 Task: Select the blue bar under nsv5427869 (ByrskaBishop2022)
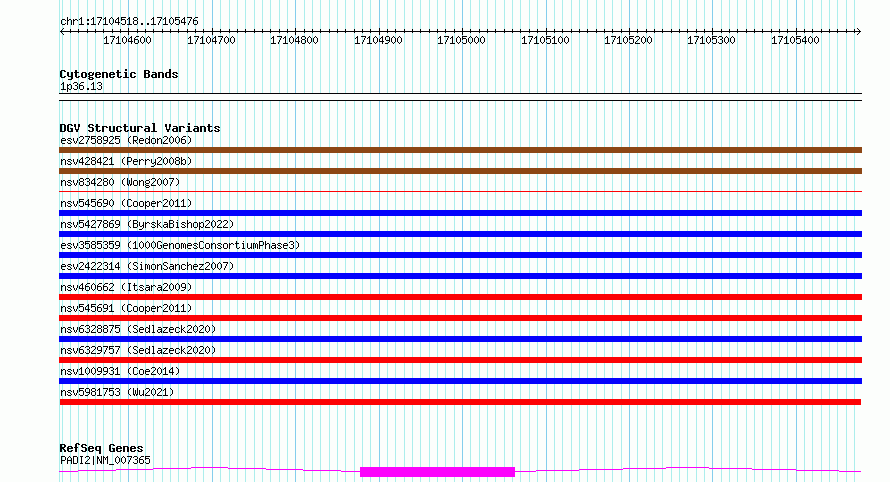click(x=460, y=234)
